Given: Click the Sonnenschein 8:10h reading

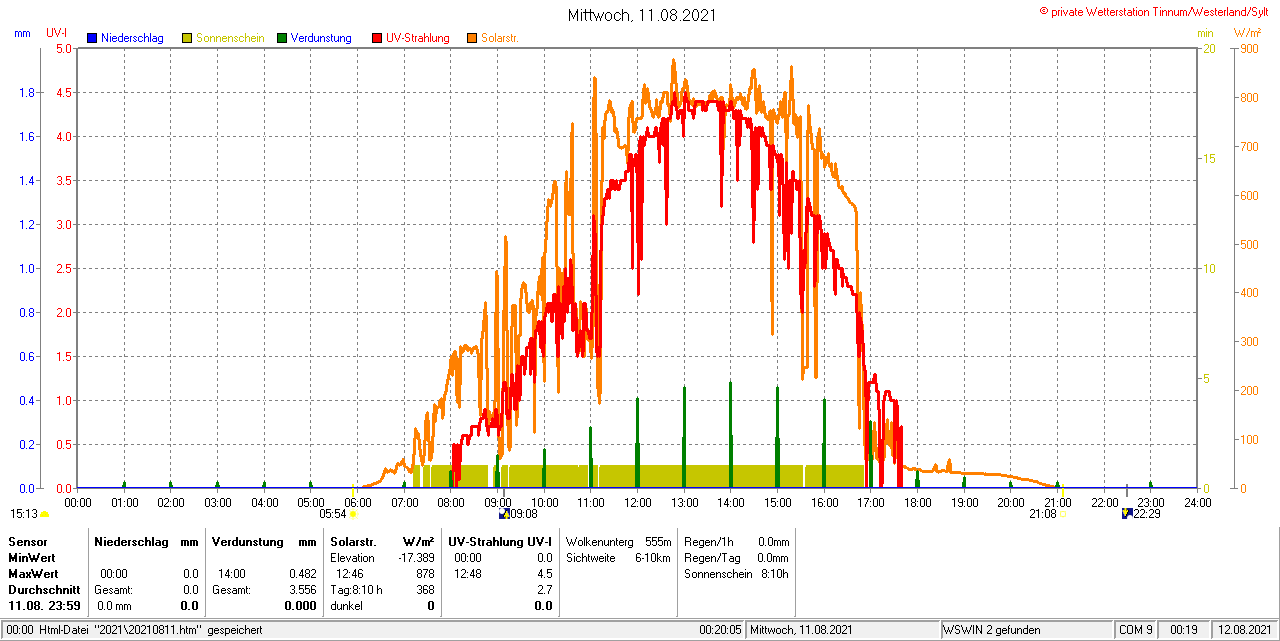Looking at the screenshot, I should point(736,574).
